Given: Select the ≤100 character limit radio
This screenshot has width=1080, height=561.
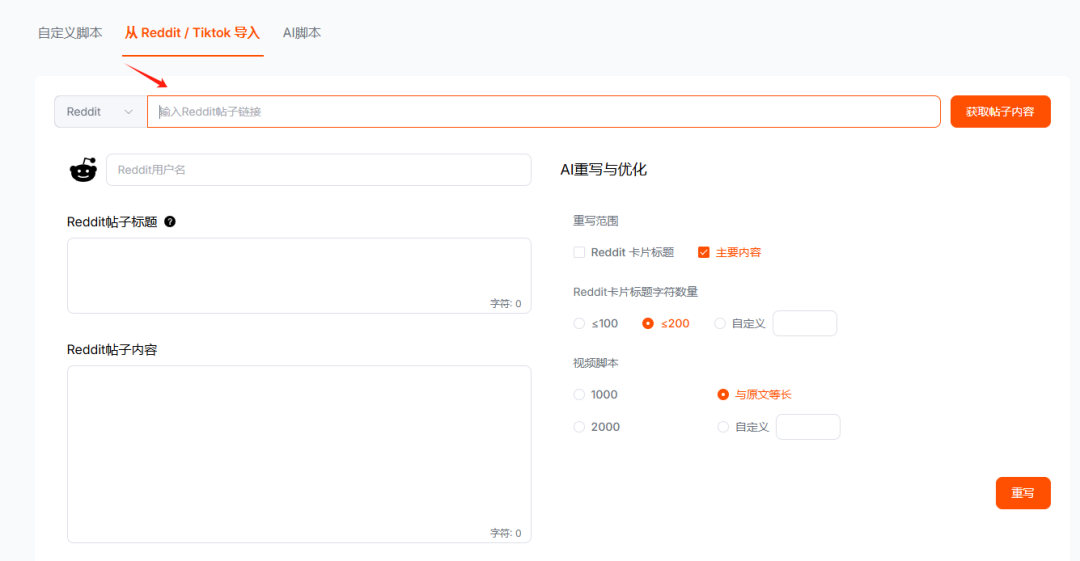Looking at the screenshot, I should [579, 323].
